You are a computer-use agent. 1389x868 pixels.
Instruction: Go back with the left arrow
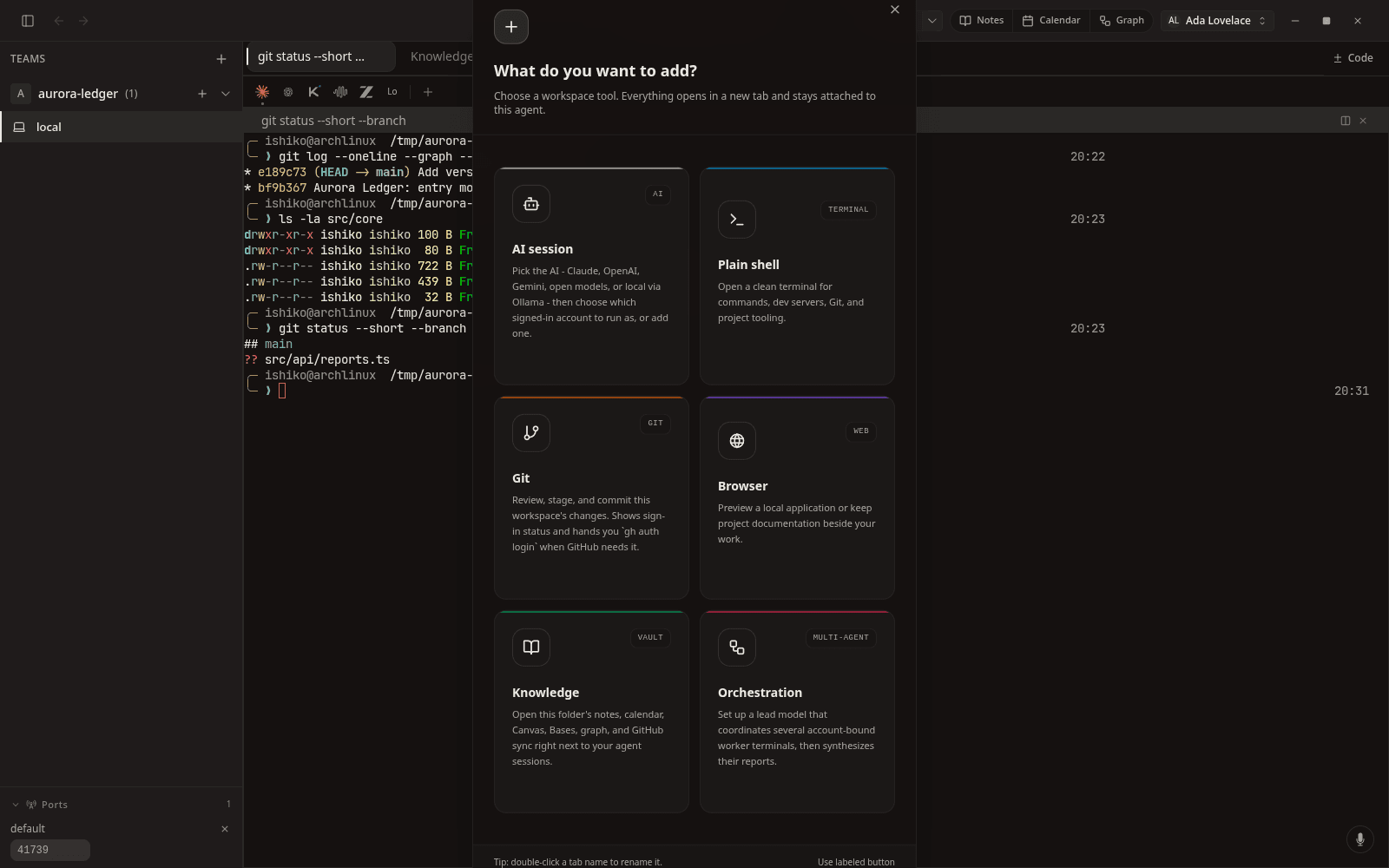(x=59, y=21)
